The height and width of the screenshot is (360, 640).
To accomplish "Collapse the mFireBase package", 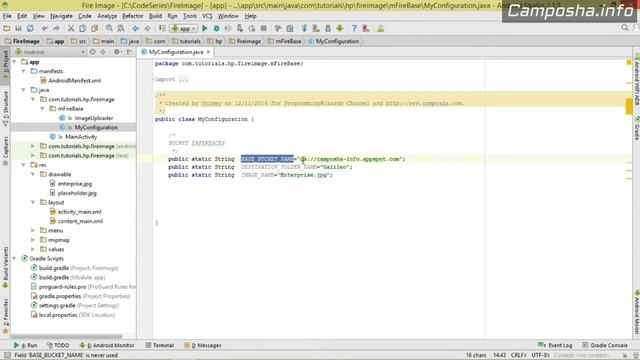I will pyautogui.click(x=42, y=109).
